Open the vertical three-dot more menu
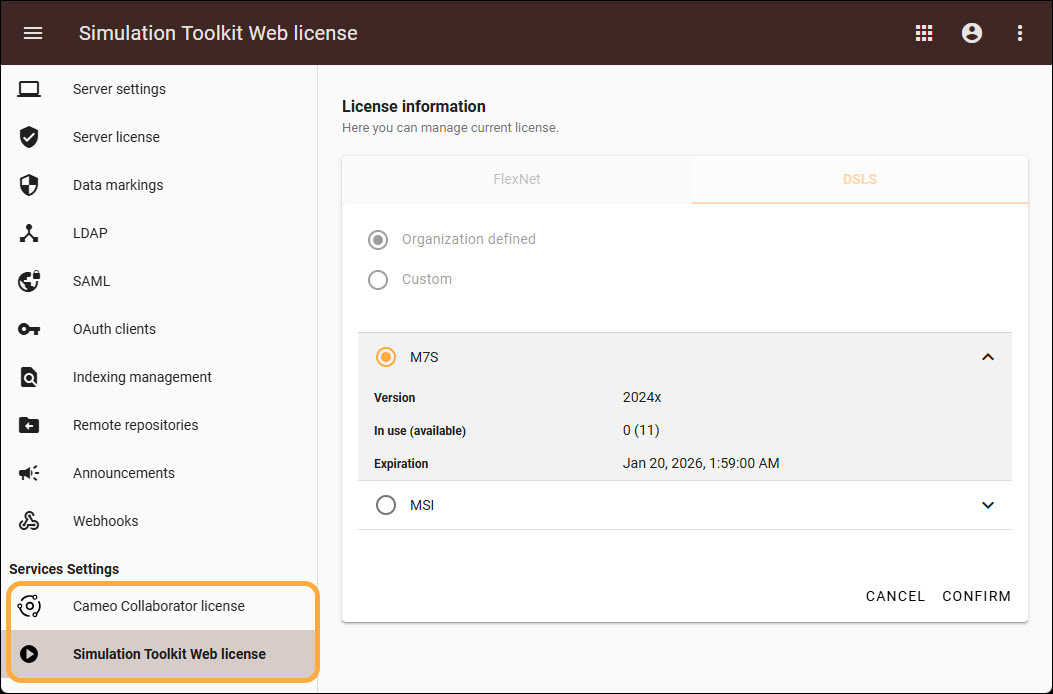This screenshot has width=1053, height=694. [x=1020, y=33]
